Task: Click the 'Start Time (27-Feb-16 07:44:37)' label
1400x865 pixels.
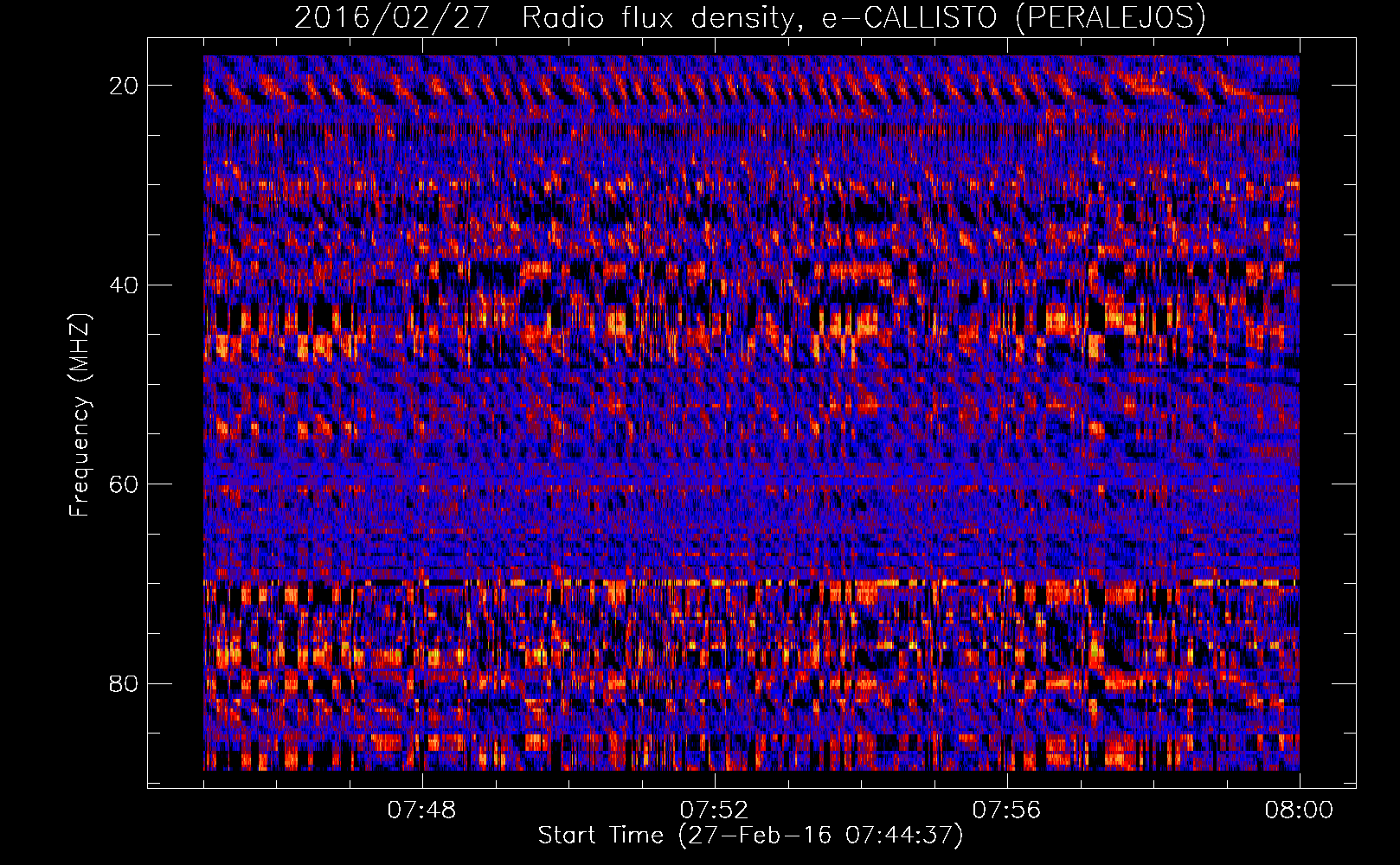Action: pyautogui.click(x=750, y=836)
